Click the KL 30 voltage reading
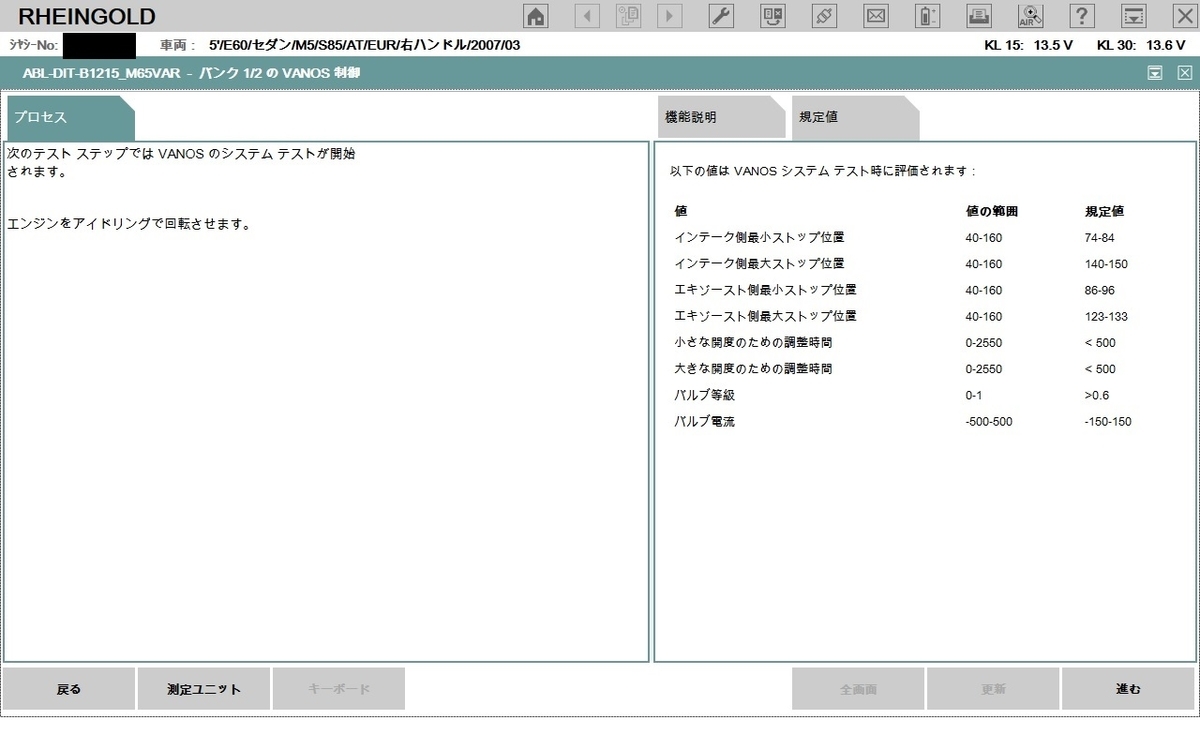 pos(1141,45)
